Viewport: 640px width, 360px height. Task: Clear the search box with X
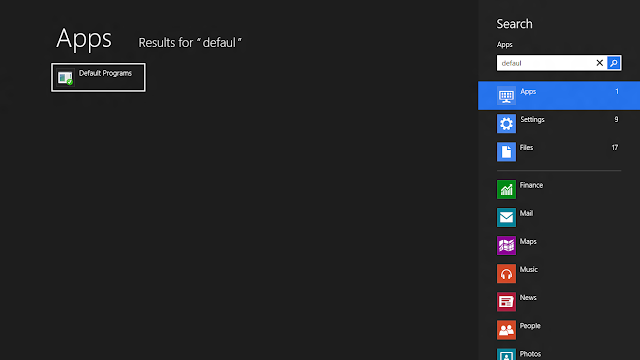600,63
